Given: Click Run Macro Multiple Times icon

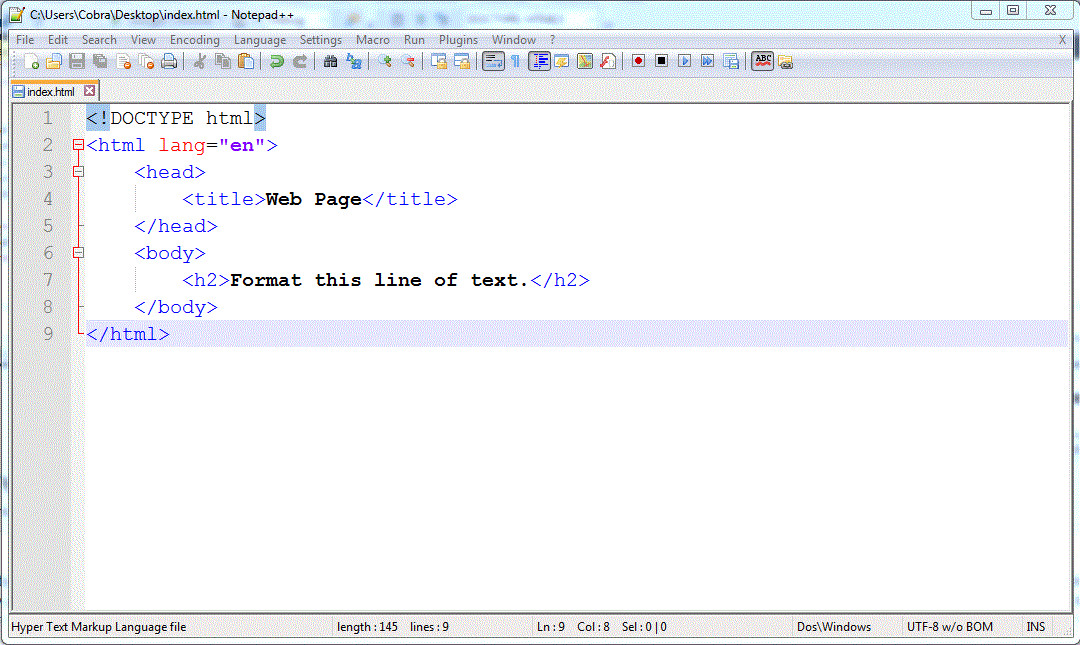Looking at the screenshot, I should click(707, 61).
